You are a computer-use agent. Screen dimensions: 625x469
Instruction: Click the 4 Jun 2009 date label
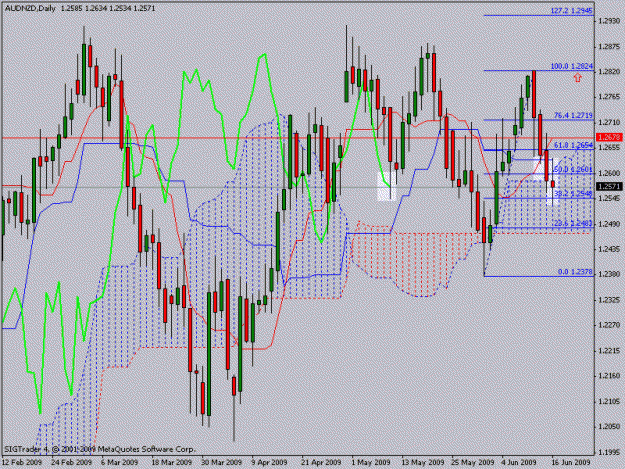point(519,462)
